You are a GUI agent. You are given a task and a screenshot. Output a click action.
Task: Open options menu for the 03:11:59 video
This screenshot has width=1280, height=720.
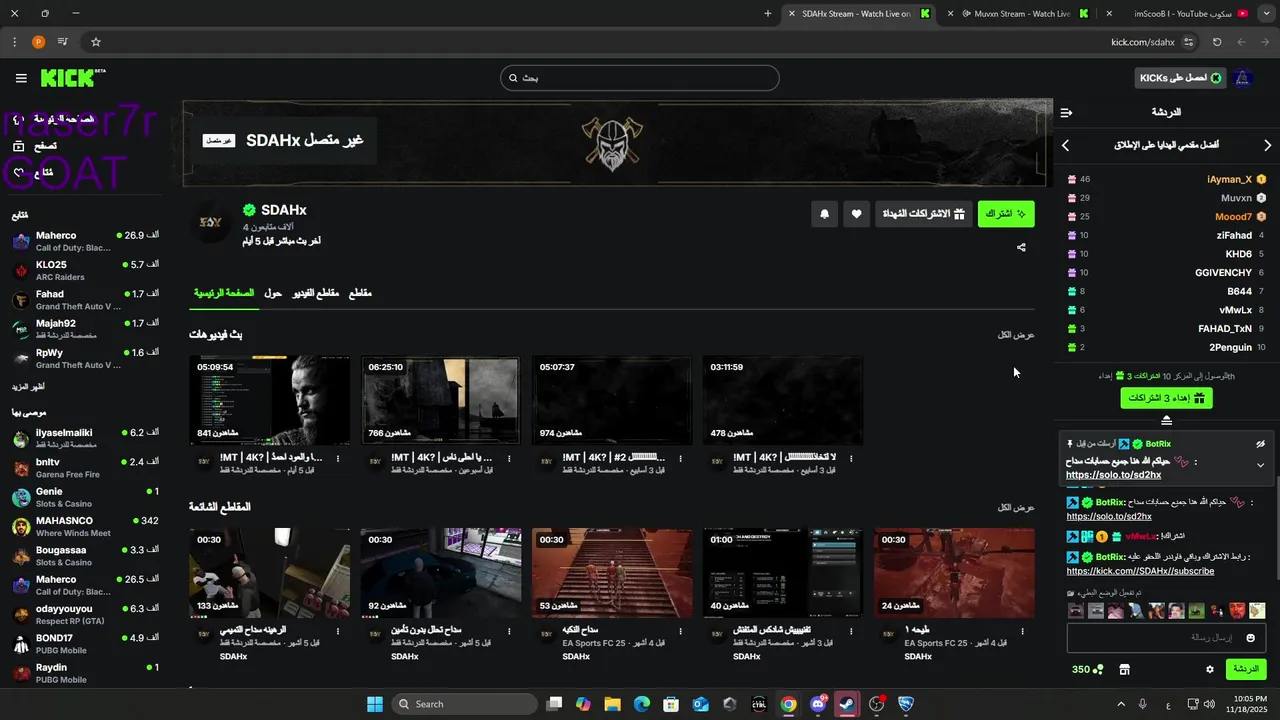coord(851,458)
